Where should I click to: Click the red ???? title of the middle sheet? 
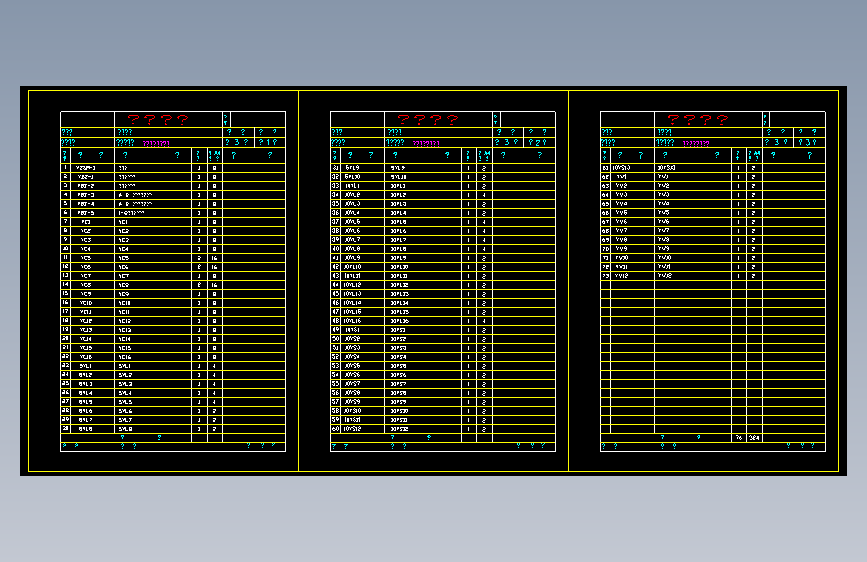428,119
